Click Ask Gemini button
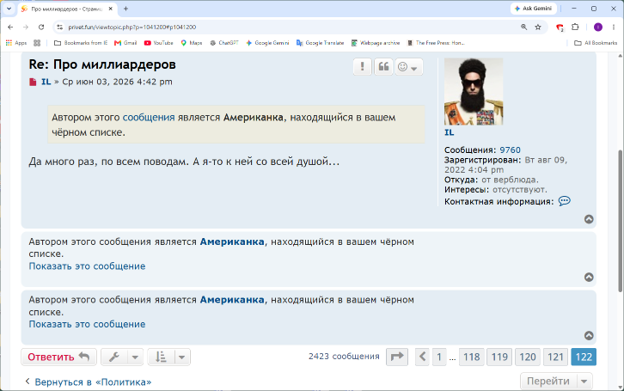The width and height of the screenshot is (624, 391). click(x=533, y=8)
